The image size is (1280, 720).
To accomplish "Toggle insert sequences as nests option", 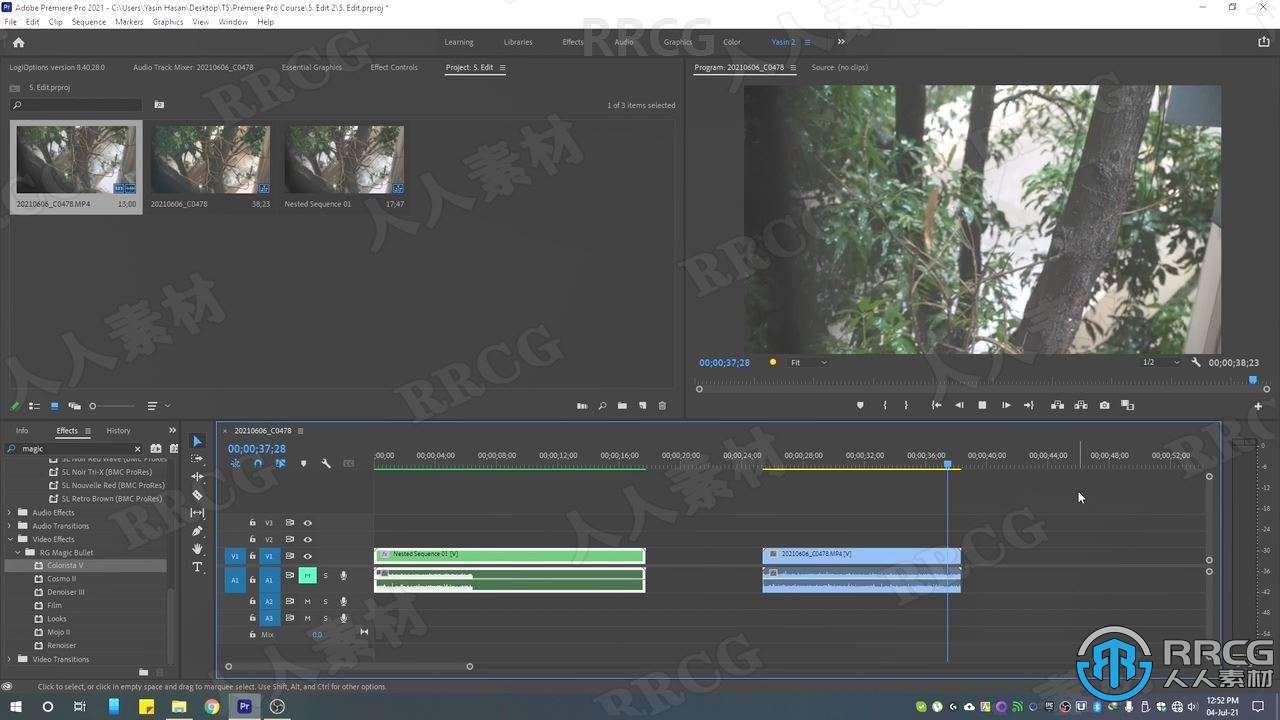I will pos(236,463).
